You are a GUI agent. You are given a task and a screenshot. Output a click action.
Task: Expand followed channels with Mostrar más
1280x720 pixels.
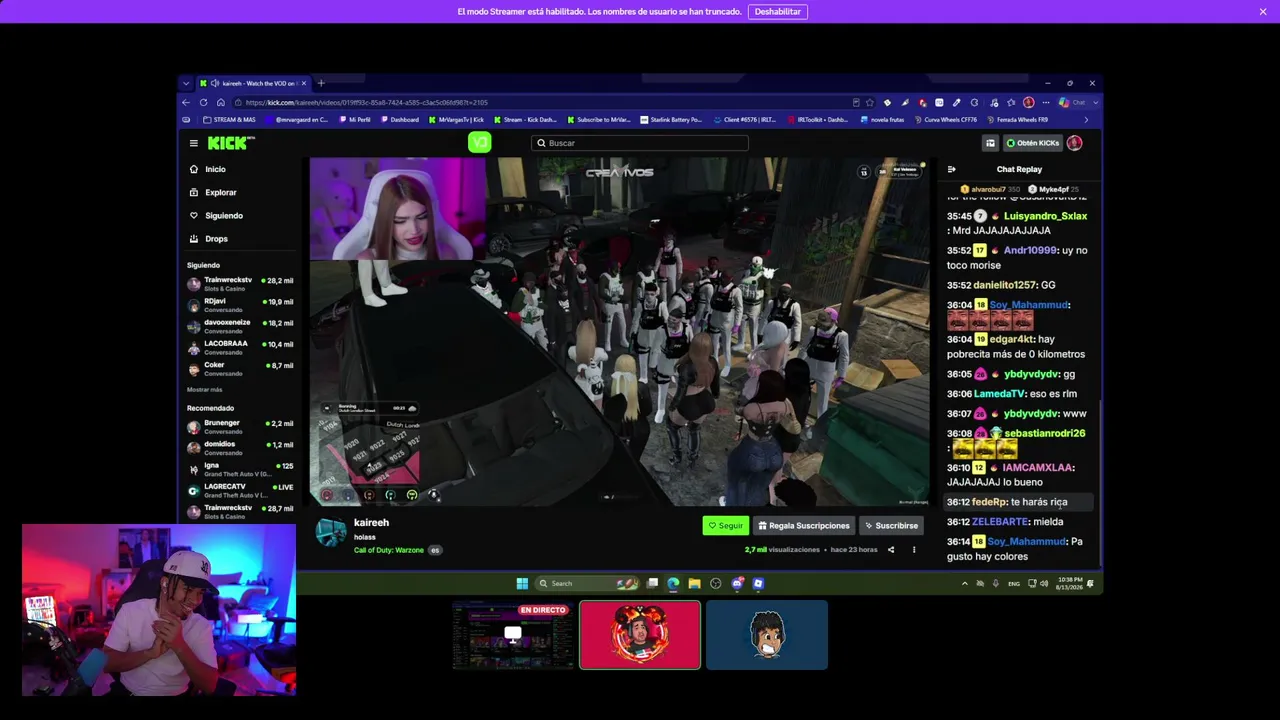[x=205, y=389]
